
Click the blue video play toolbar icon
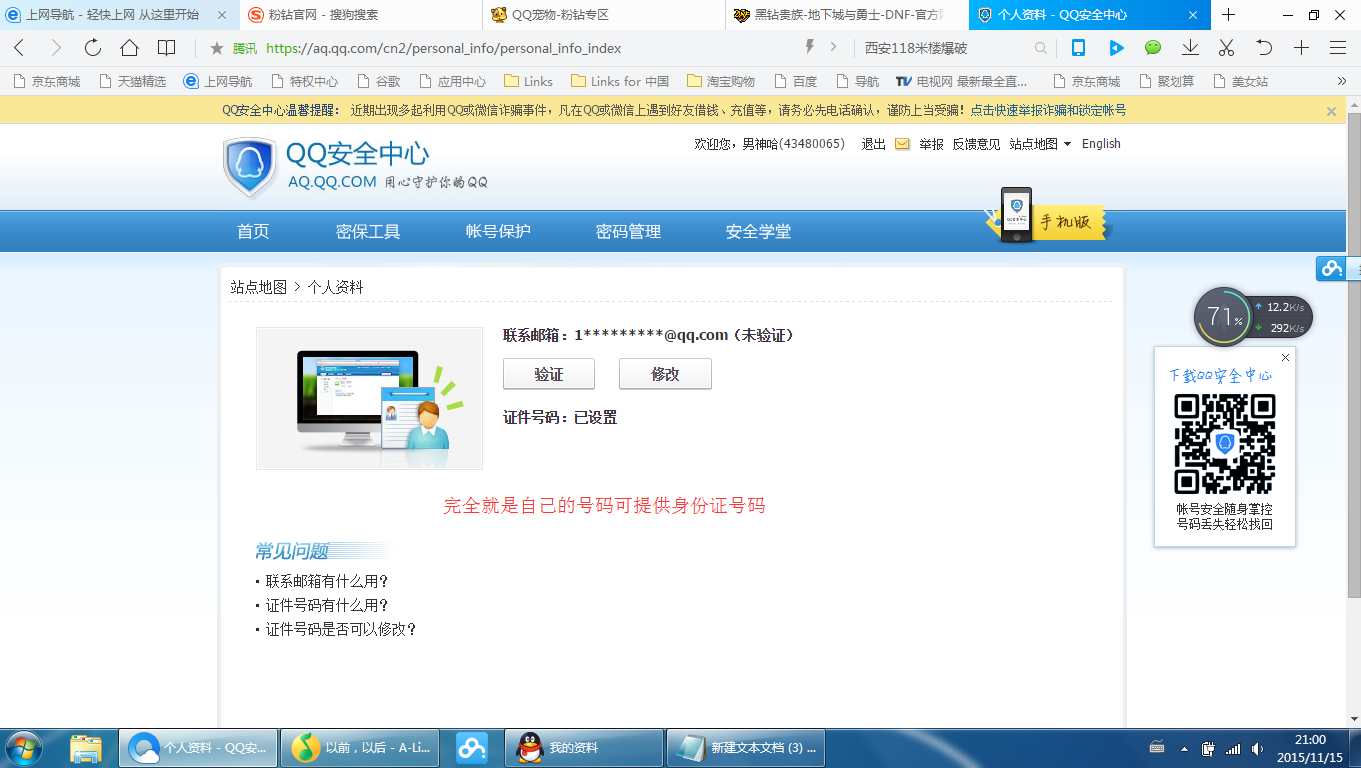coord(1116,47)
